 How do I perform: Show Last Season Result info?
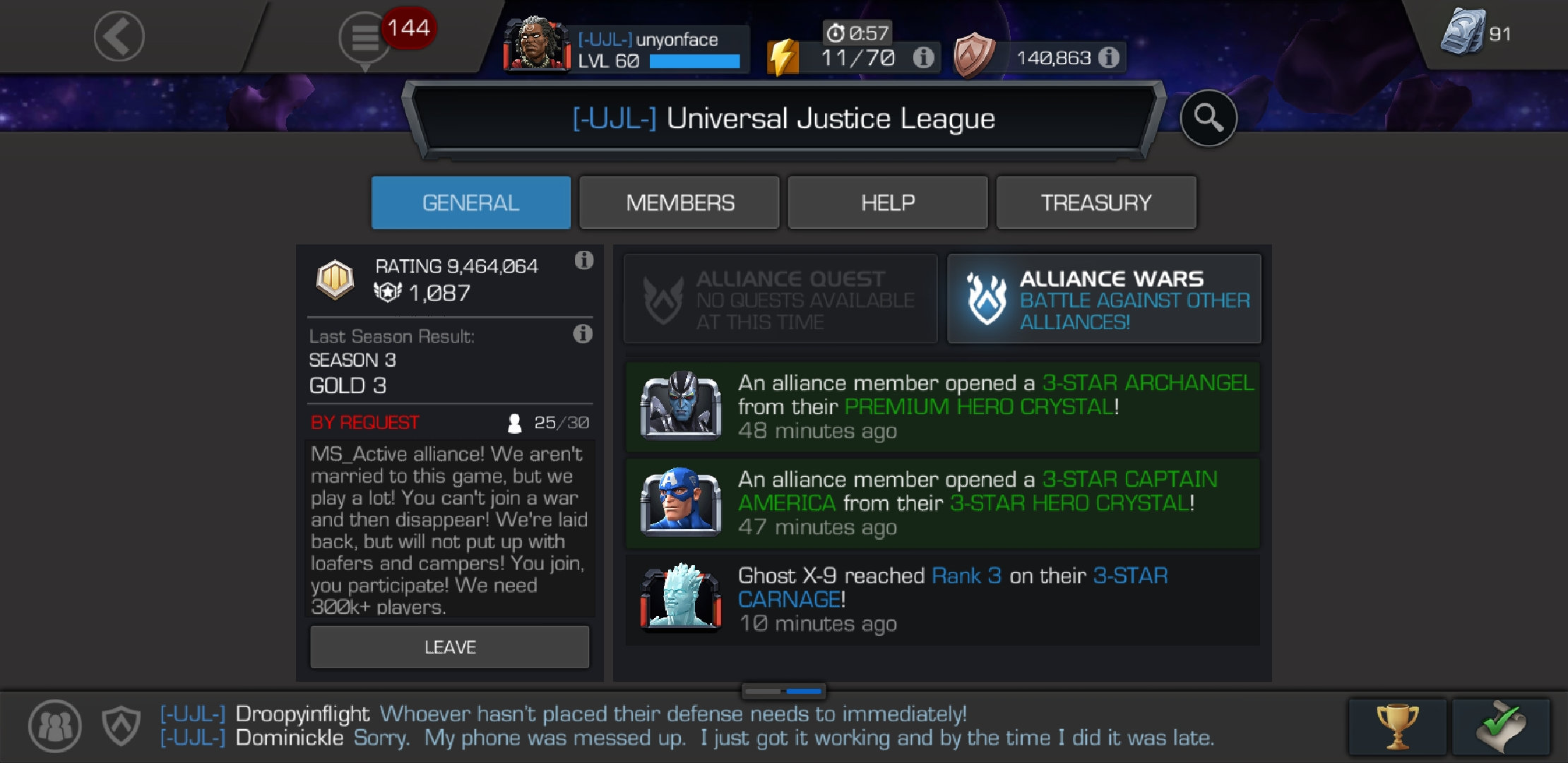[x=583, y=333]
